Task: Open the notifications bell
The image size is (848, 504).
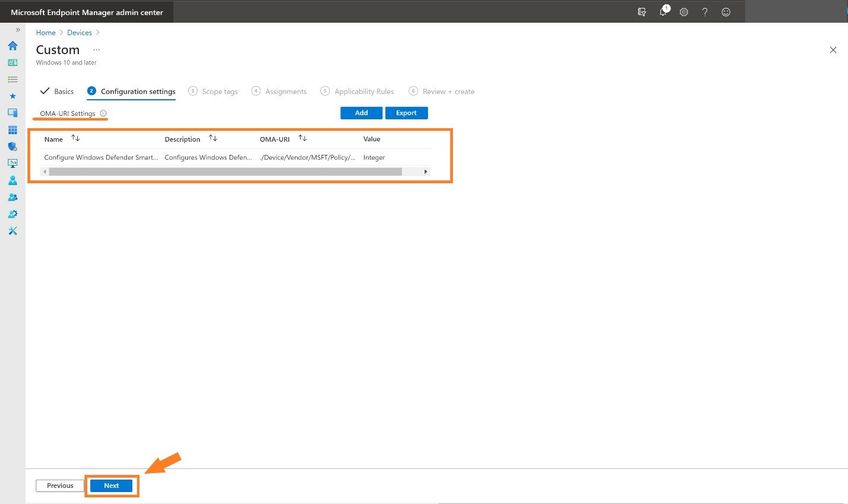Action: click(664, 11)
